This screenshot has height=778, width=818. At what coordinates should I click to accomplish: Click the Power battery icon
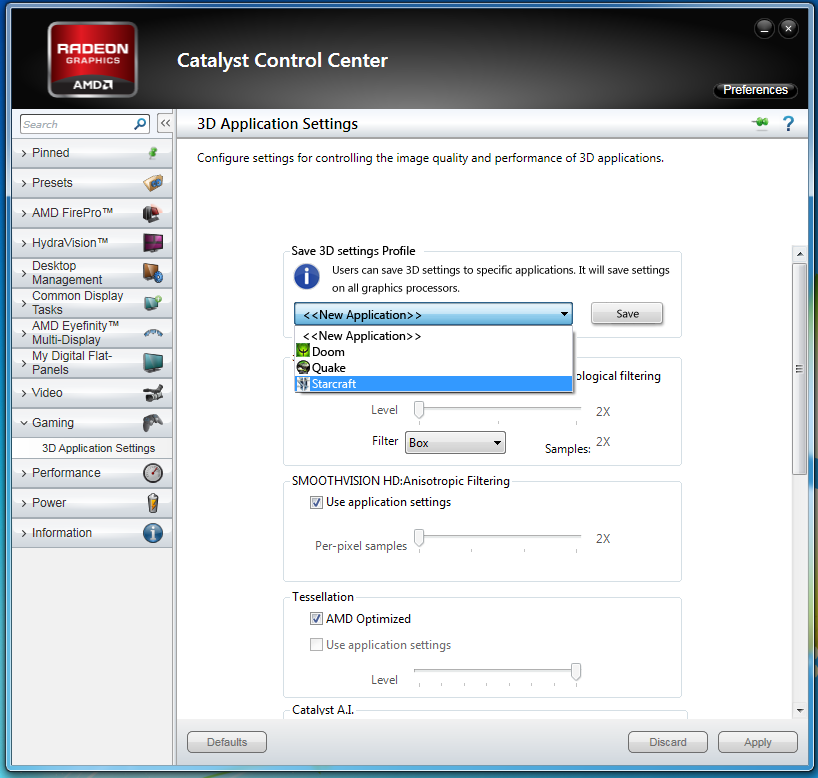[152, 503]
